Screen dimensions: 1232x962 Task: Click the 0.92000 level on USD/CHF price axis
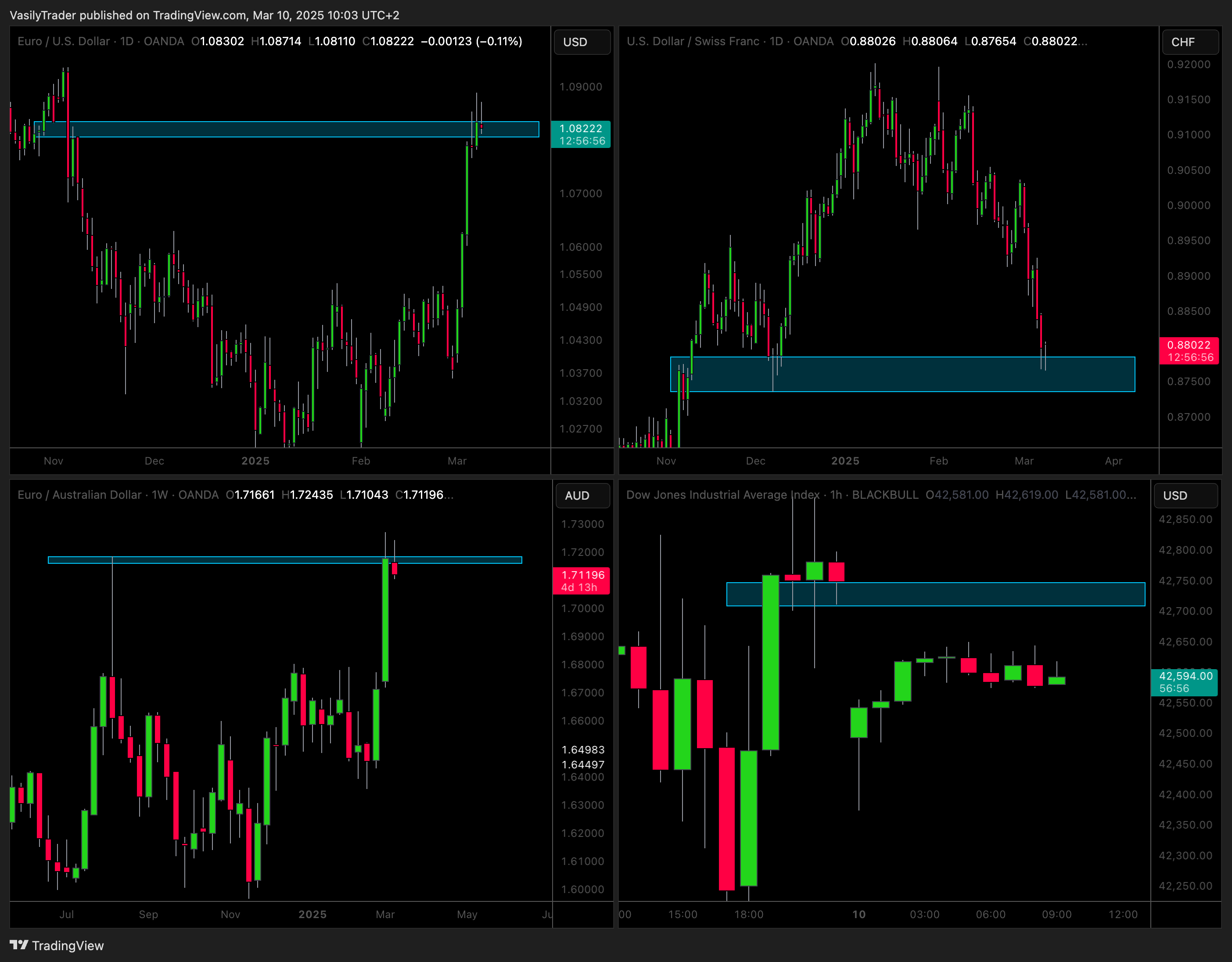tap(1189, 64)
